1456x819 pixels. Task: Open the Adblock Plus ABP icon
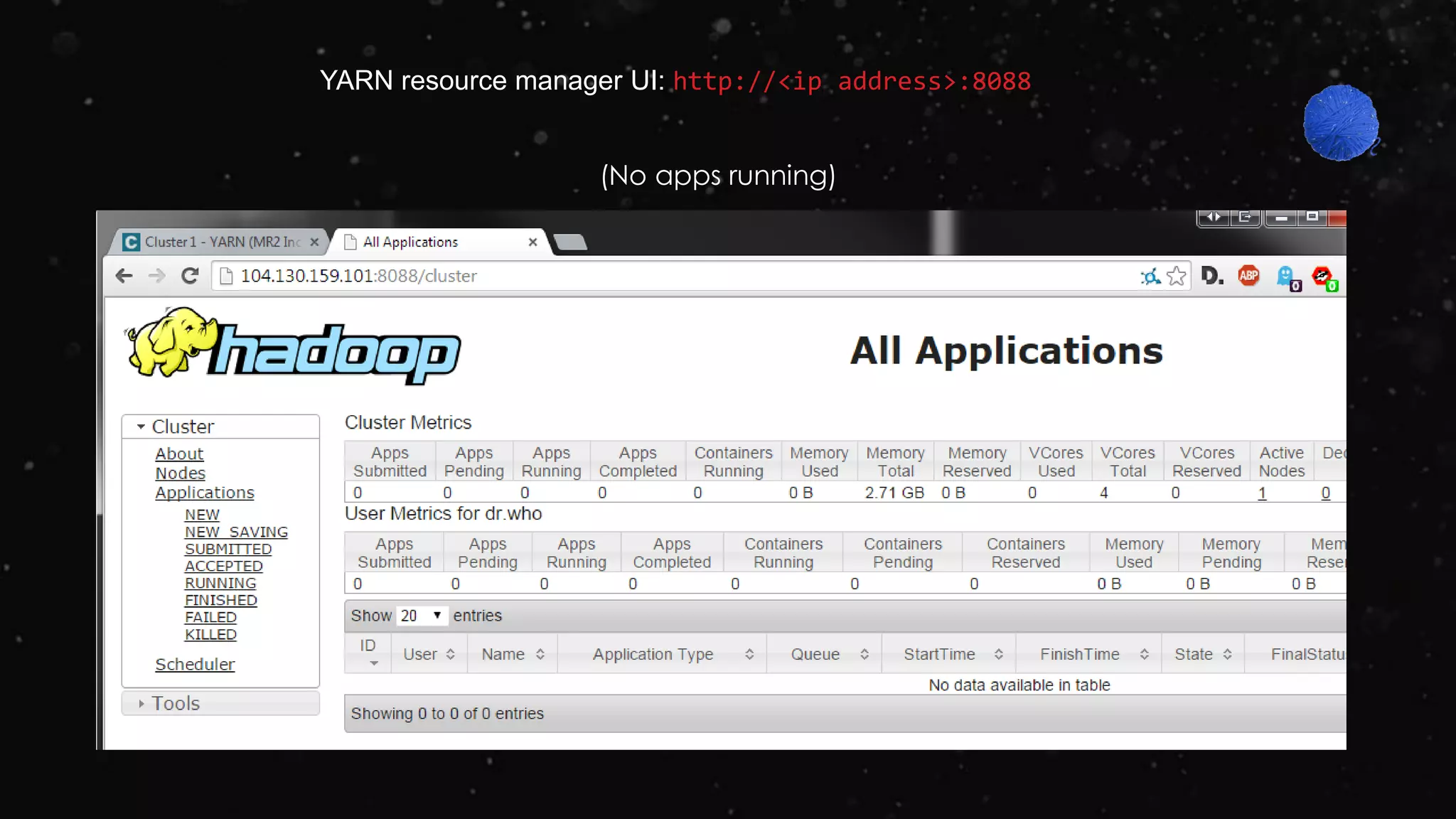[1248, 275]
